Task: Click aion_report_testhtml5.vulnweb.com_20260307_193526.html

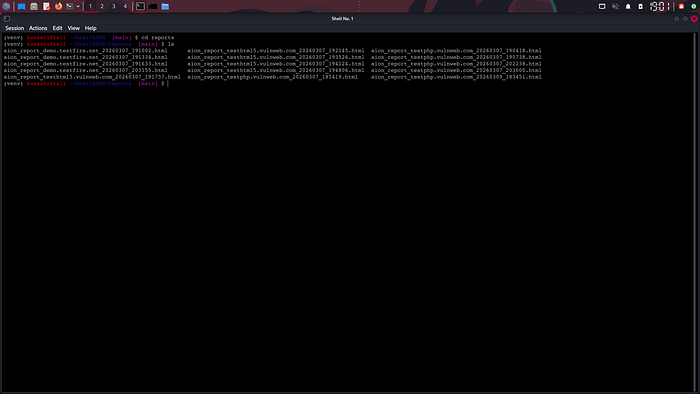Action: click(x=275, y=57)
